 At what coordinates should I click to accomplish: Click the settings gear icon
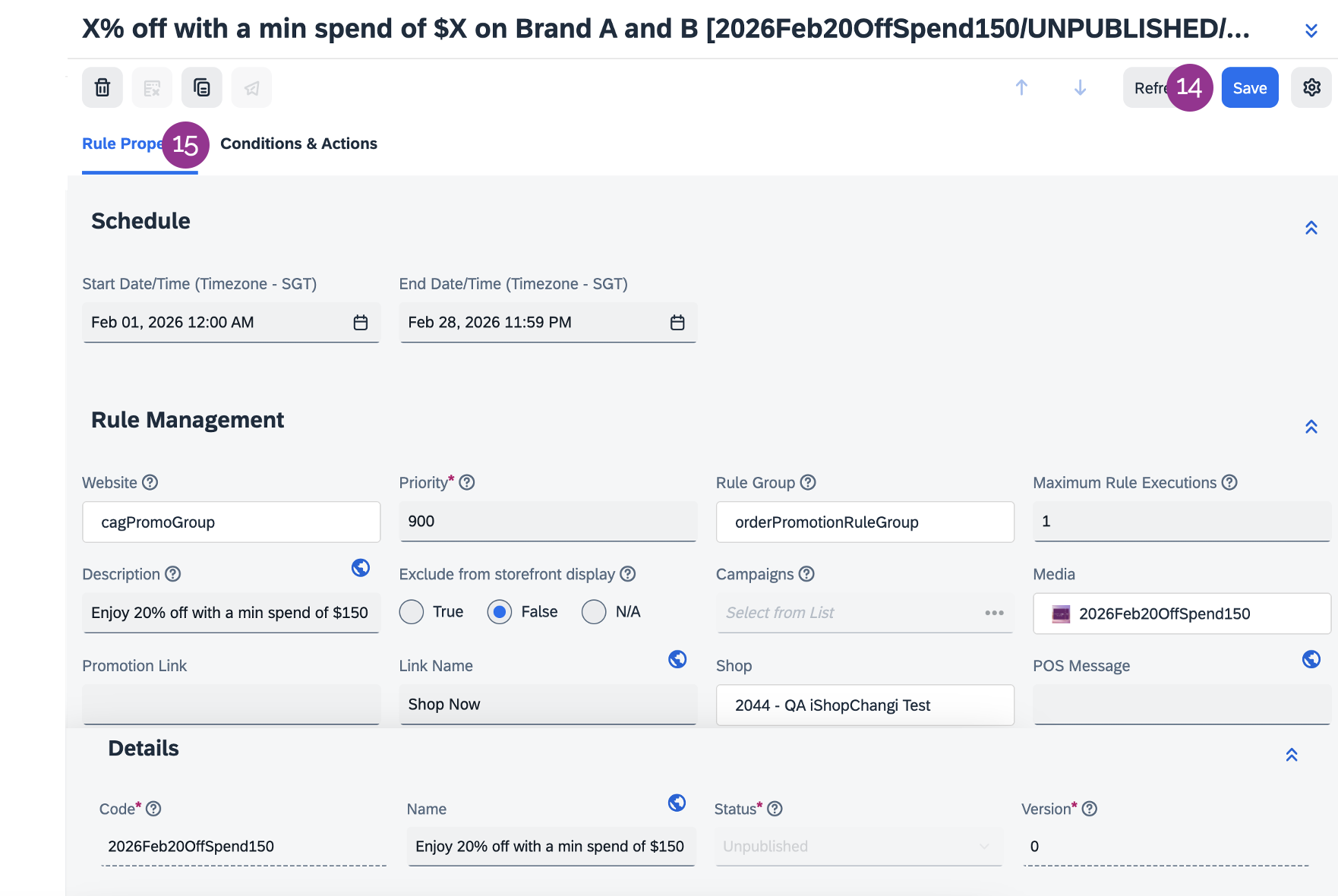click(1311, 88)
